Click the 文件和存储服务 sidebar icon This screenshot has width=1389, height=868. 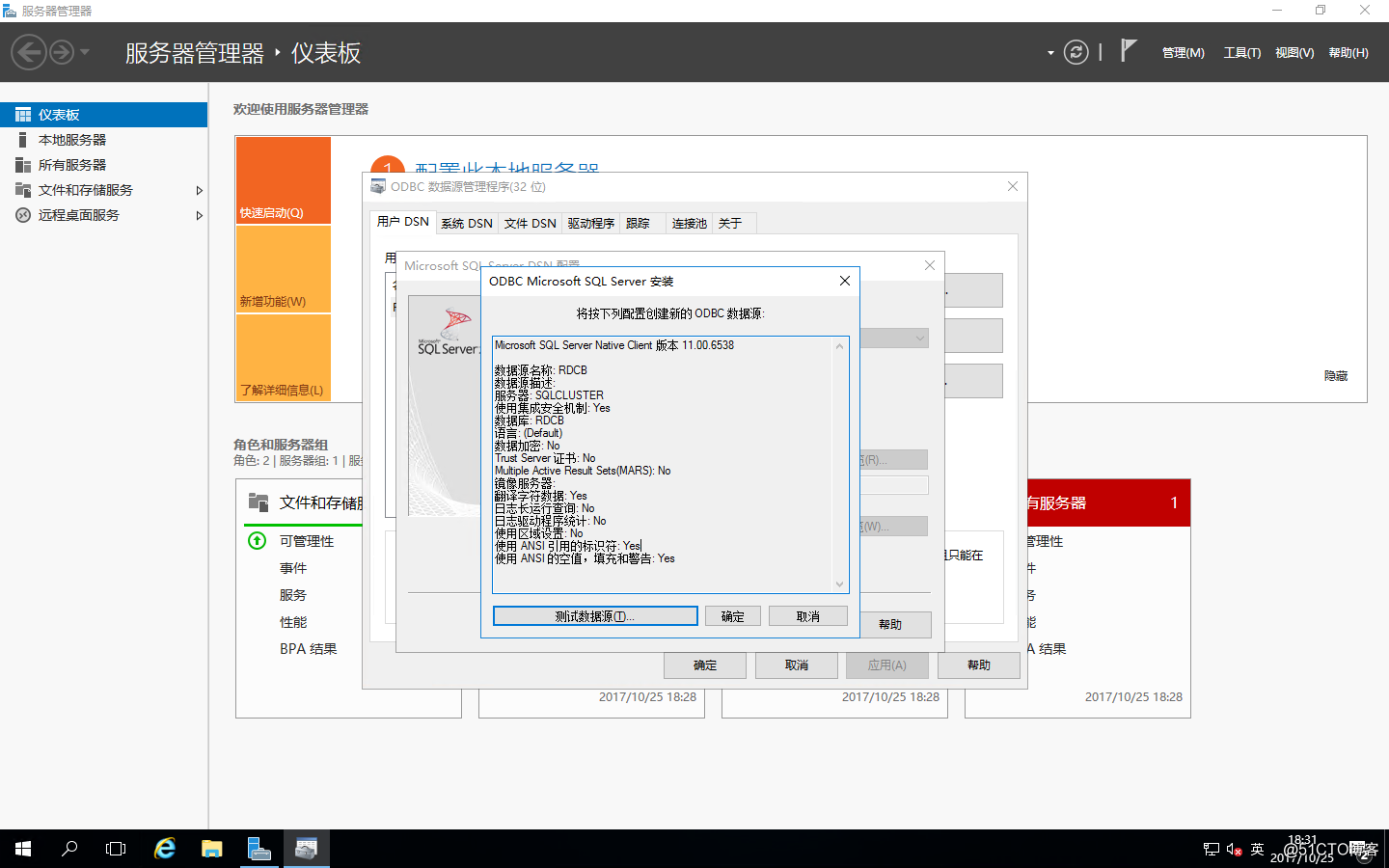click(23, 190)
